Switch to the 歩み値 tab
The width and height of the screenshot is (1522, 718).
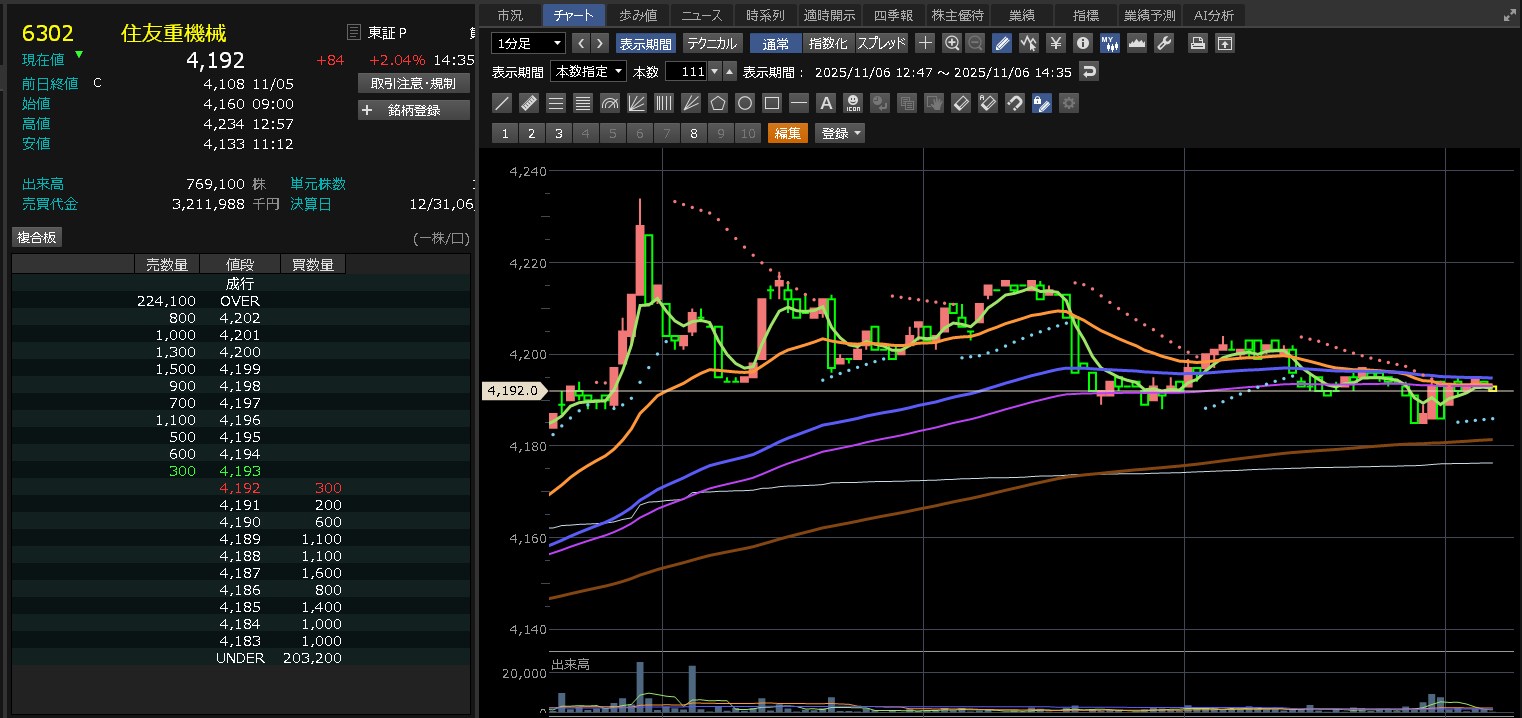click(x=638, y=15)
